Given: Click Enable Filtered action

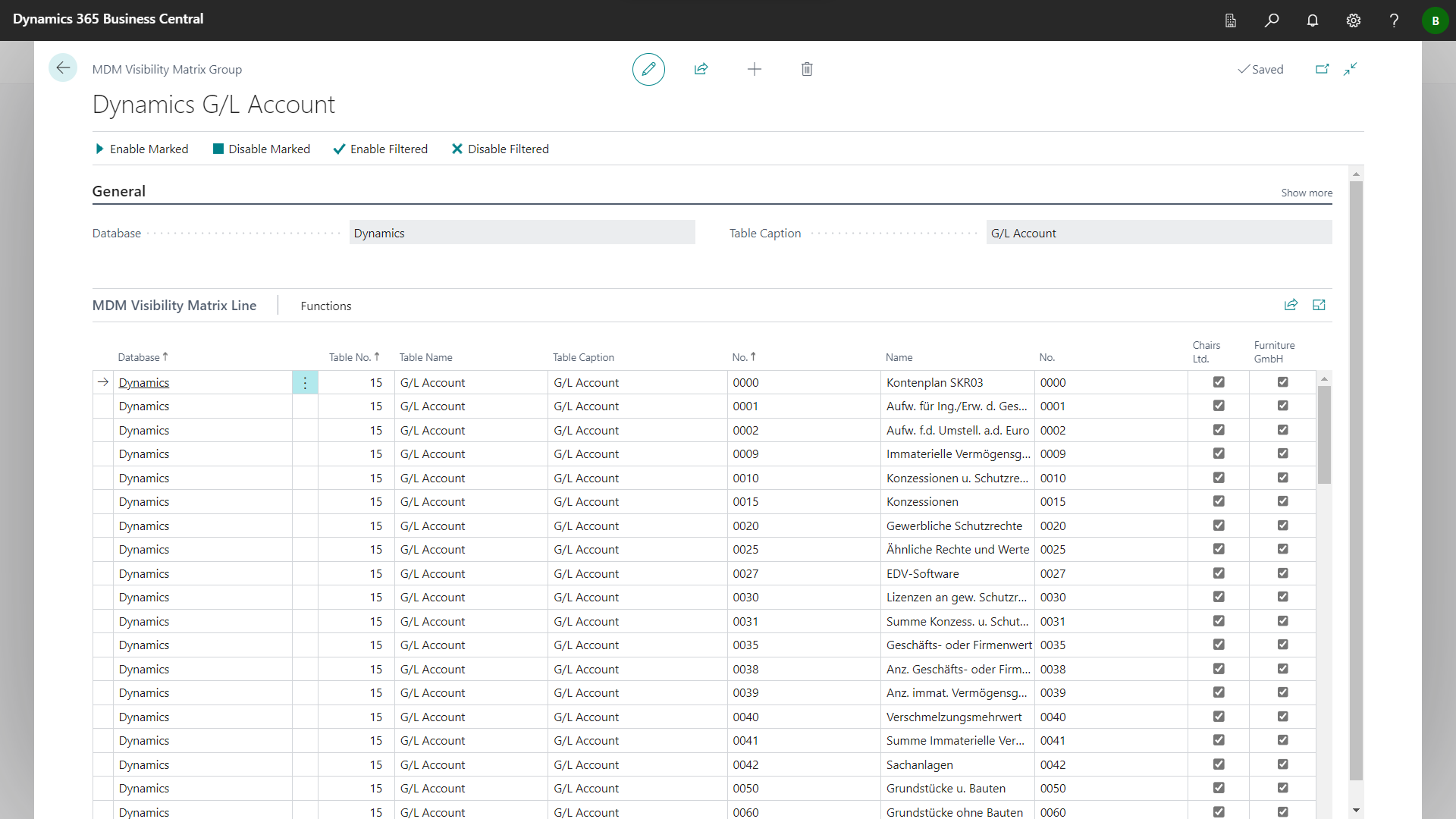Looking at the screenshot, I should [381, 149].
